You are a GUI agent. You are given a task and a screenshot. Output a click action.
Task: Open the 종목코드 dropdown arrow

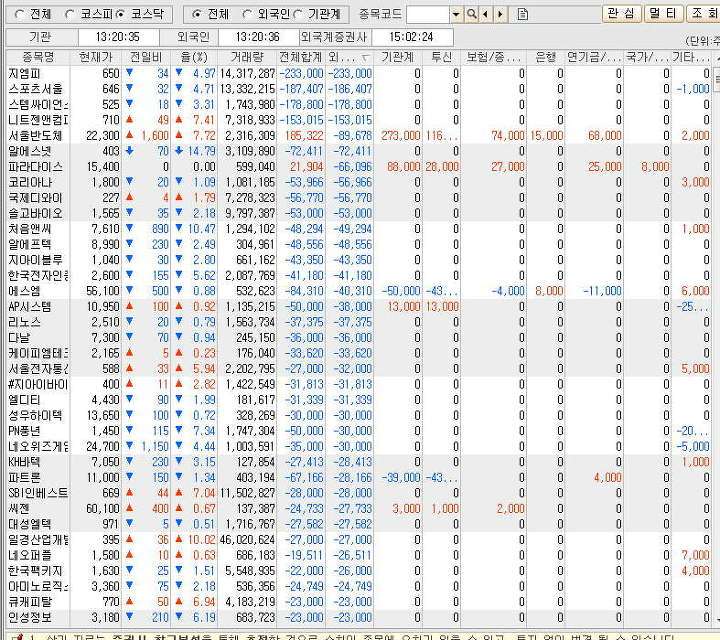[x=456, y=14]
